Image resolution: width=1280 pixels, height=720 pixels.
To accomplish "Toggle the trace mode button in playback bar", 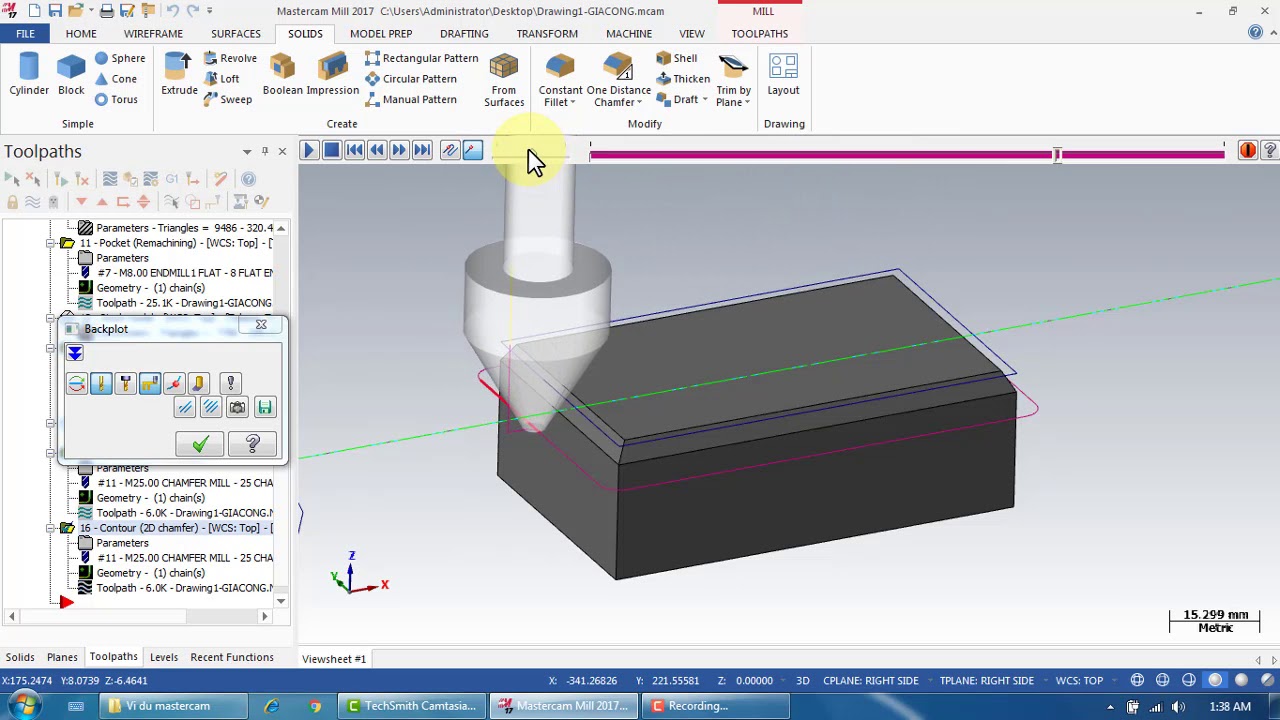I will point(449,150).
